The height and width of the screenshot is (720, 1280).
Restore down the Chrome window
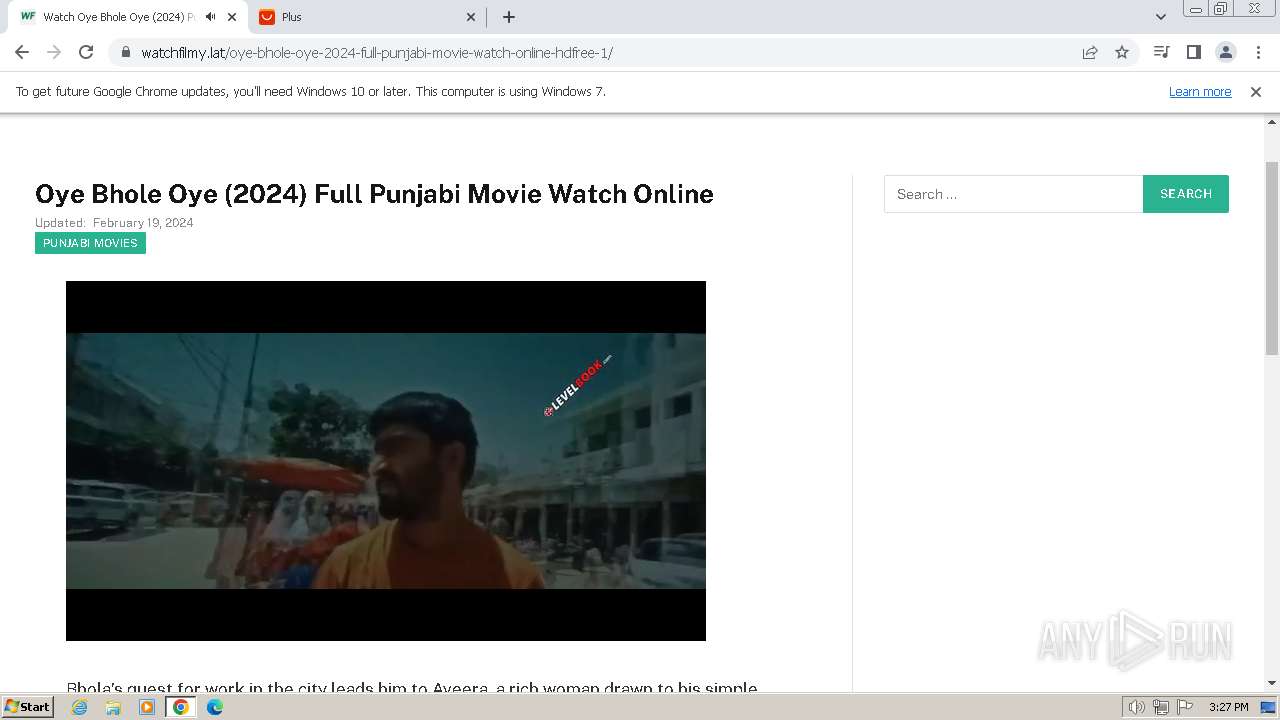click(1221, 9)
